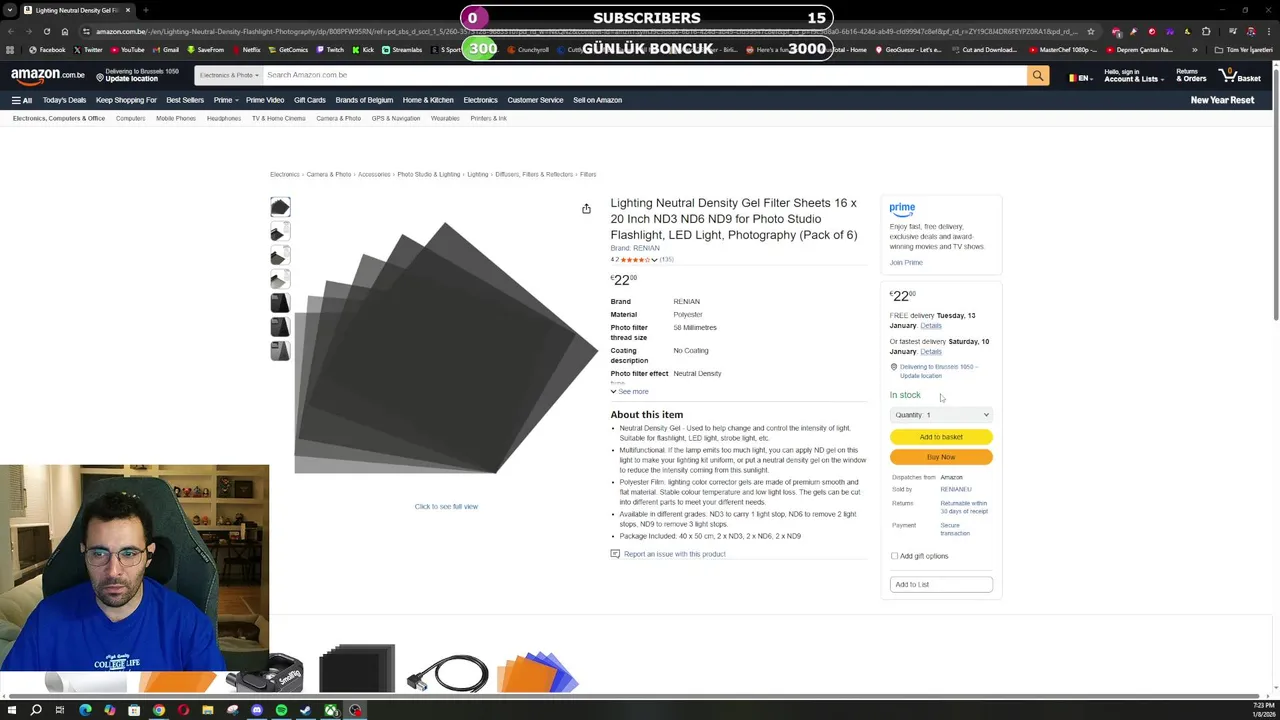Open the Streamlabs bookmark
Image resolution: width=1280 pixels, height=720 pixels.
click(402, 50)
